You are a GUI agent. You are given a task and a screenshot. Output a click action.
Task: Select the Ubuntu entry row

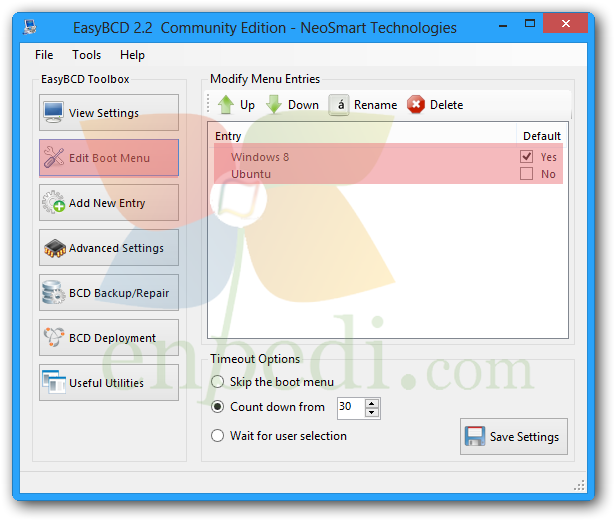click(388, 174)
